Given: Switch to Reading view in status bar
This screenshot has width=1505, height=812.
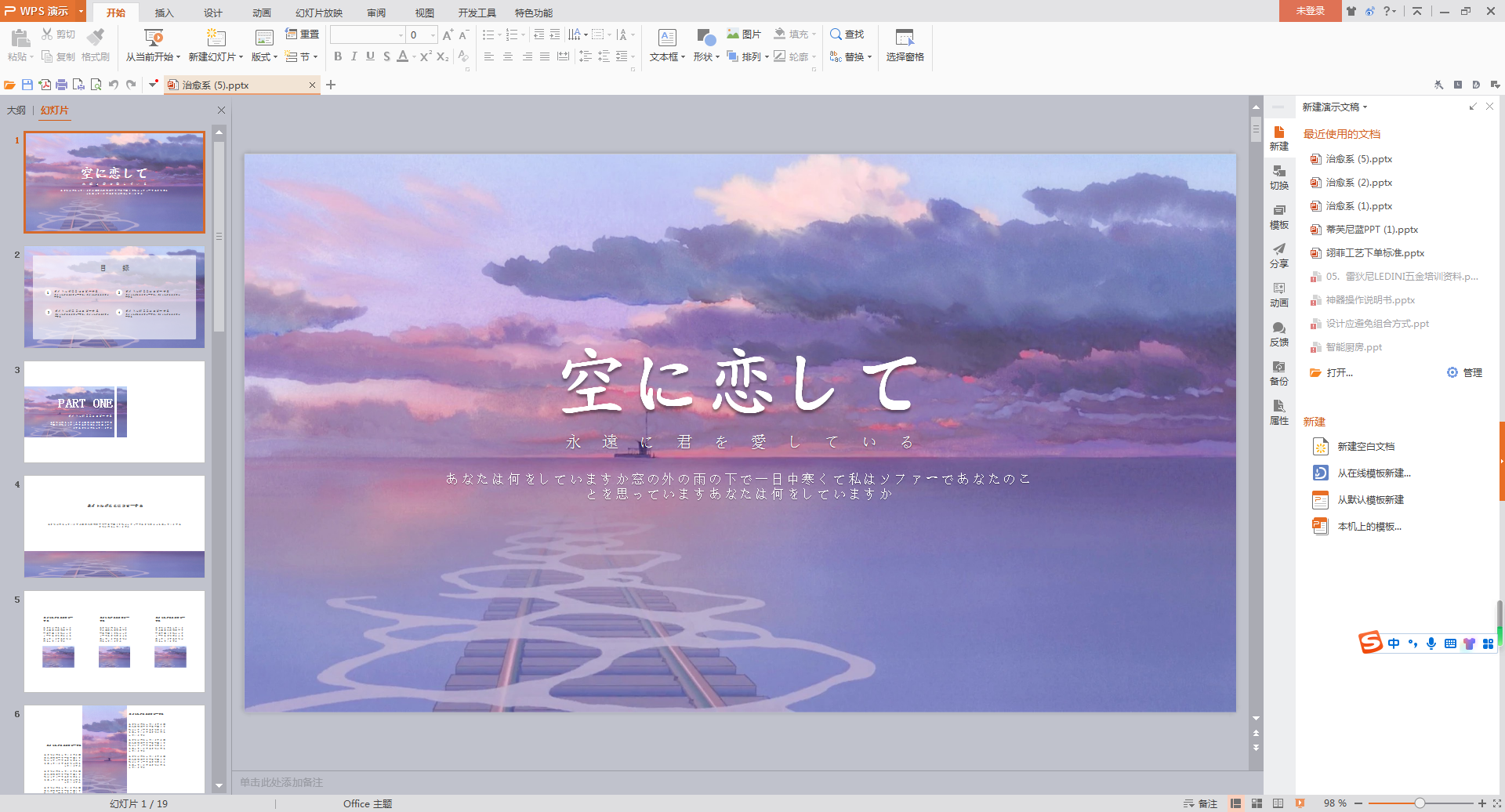Looking at the screenshot, I should click(x=1278, y=803).
